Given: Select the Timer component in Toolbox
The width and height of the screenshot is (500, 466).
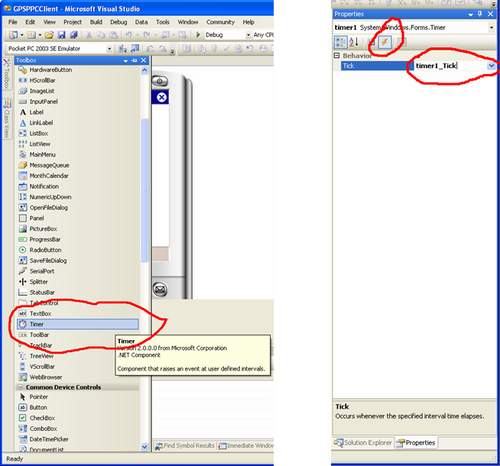Looking at the screenshot, I should pyautogui.click(x=78, y=324).
